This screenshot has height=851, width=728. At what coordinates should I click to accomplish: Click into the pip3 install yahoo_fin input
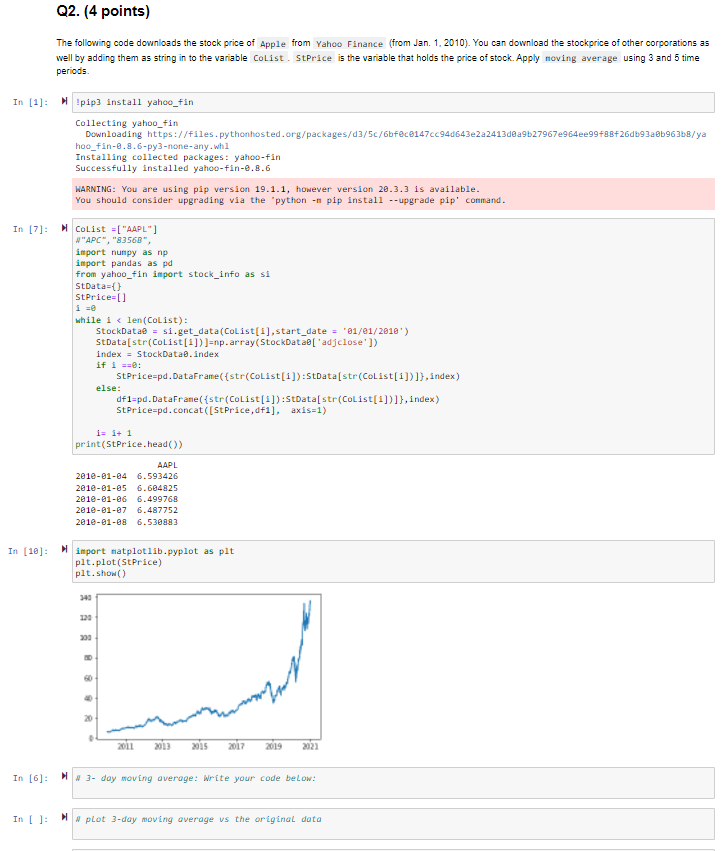(x=393, y=103)
